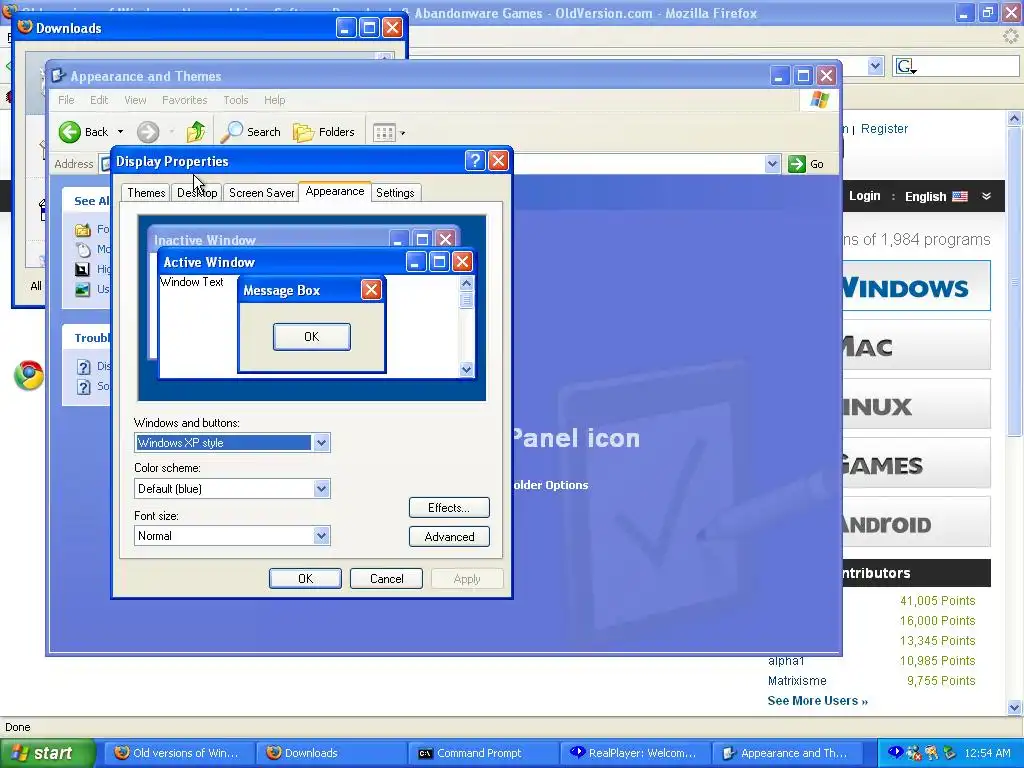Switch to Appearance and Th... taskbar item

788,753
